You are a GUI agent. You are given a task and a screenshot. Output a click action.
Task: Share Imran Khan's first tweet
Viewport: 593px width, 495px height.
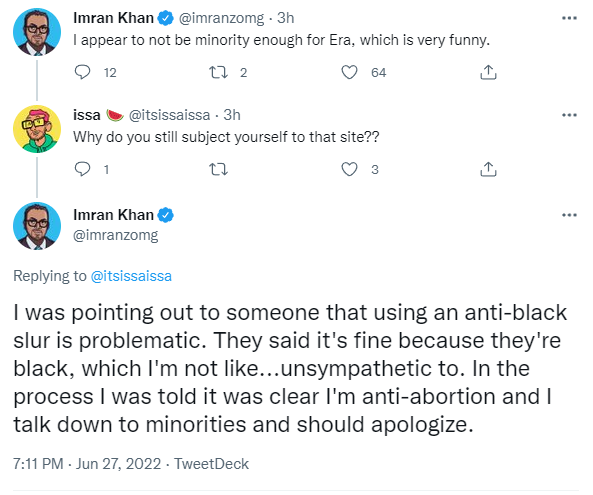pos(488,72)
